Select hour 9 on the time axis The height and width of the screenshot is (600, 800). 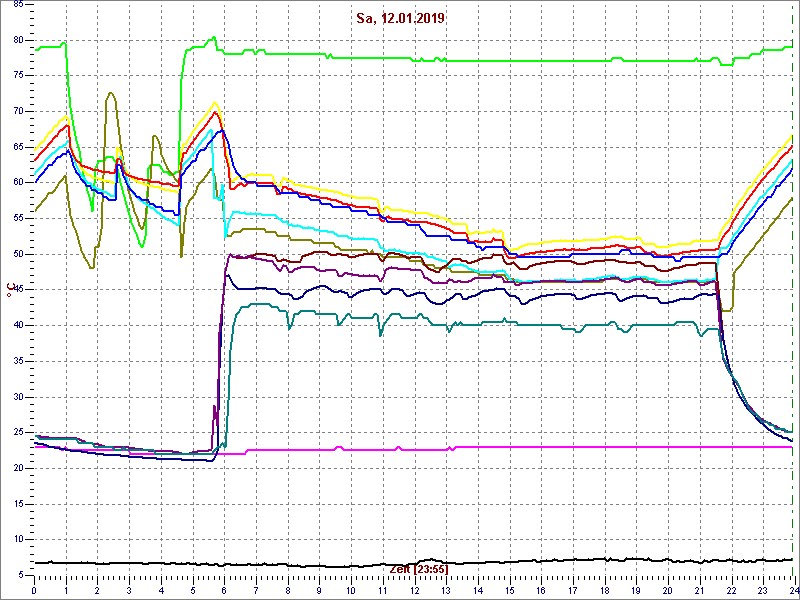coord(319,590)
